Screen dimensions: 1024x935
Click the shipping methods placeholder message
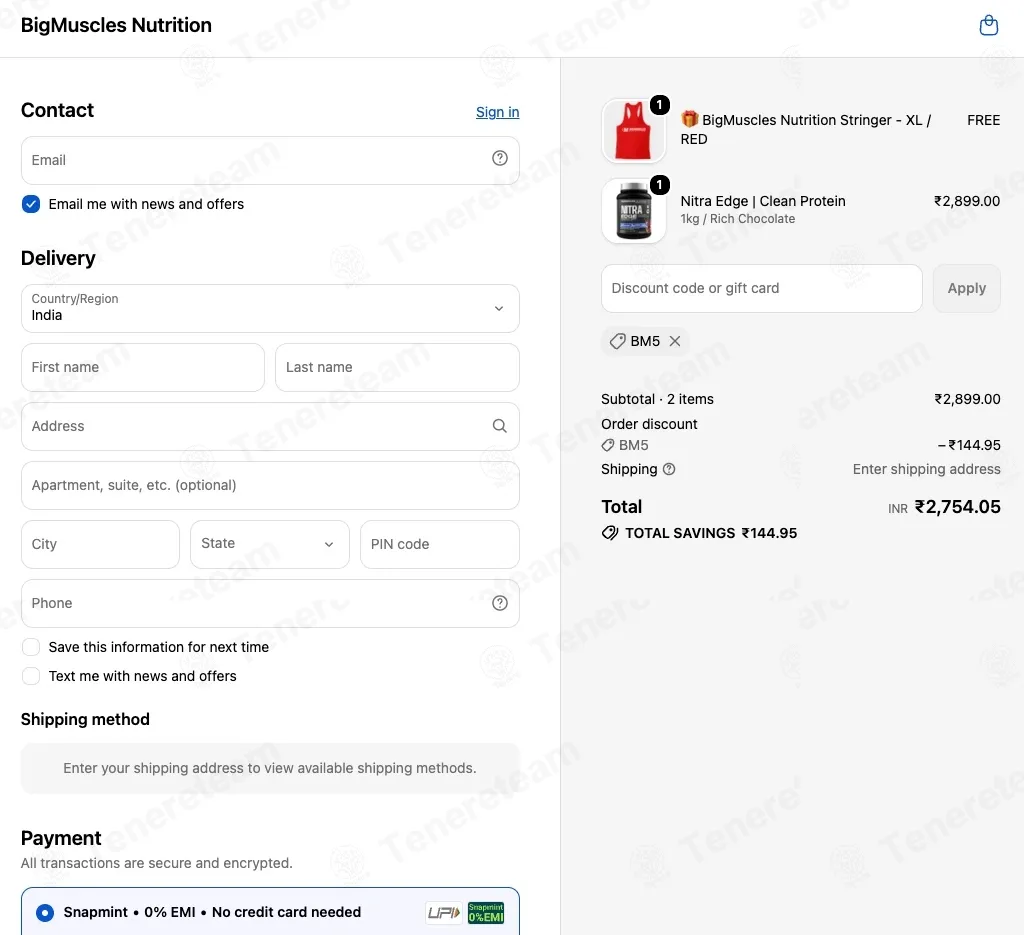point(270,768)
